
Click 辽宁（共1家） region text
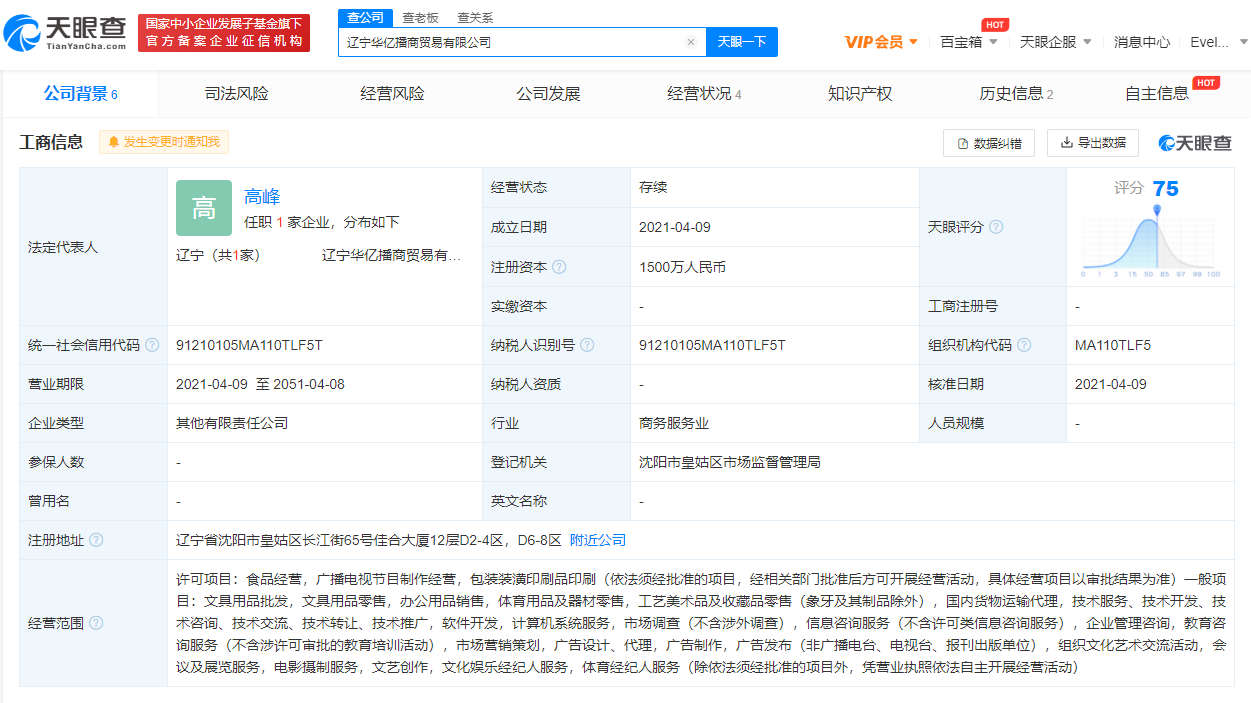(218, 255)
